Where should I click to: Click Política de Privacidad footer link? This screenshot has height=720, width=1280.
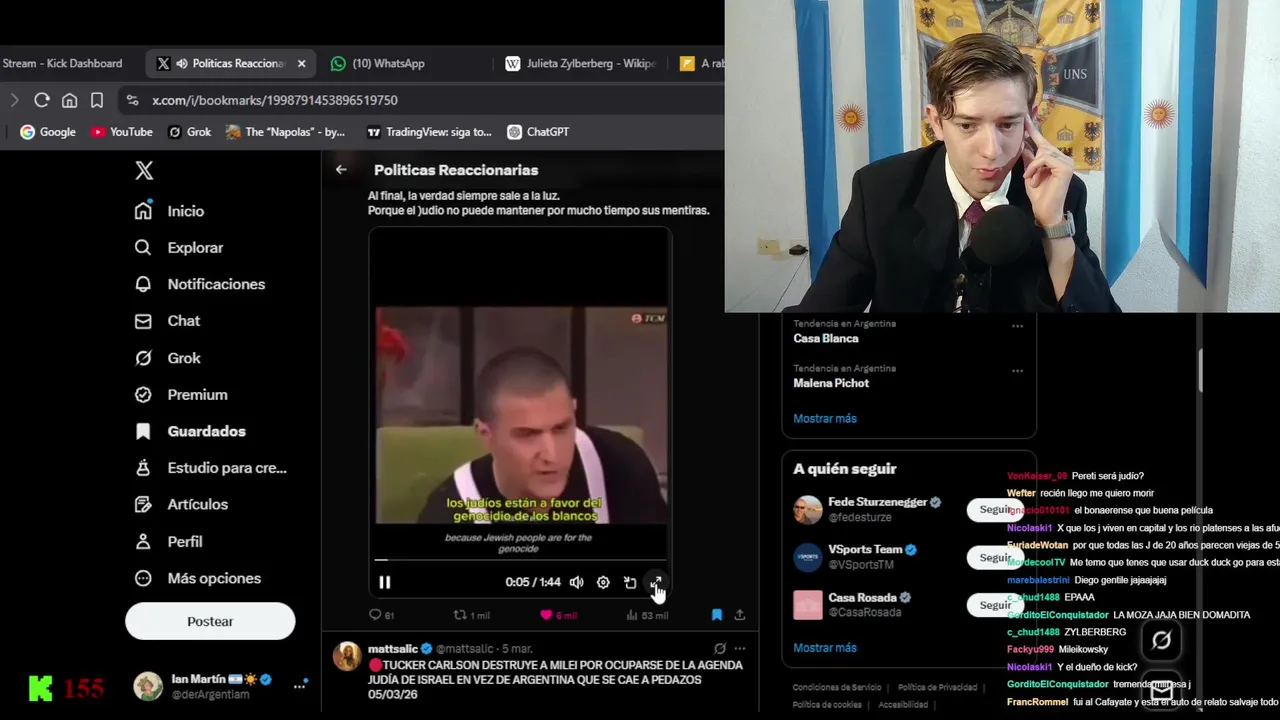click(937, 687)
